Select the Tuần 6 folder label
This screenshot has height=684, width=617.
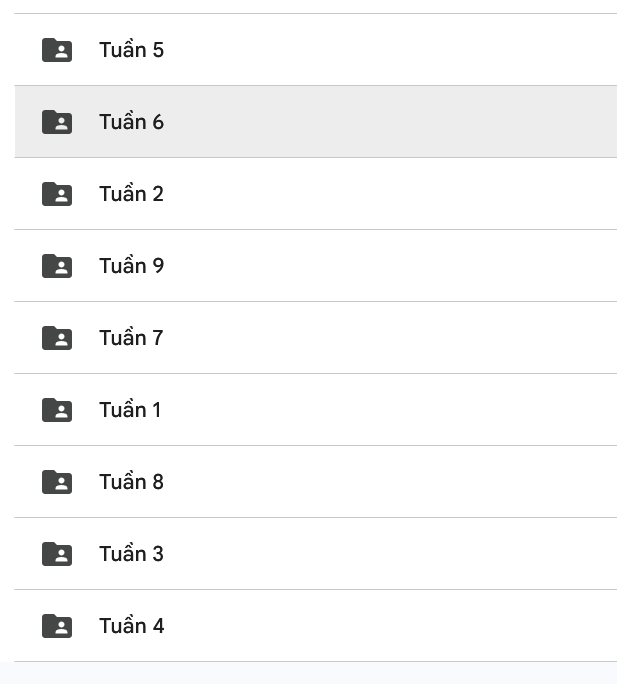click(131, 122)
